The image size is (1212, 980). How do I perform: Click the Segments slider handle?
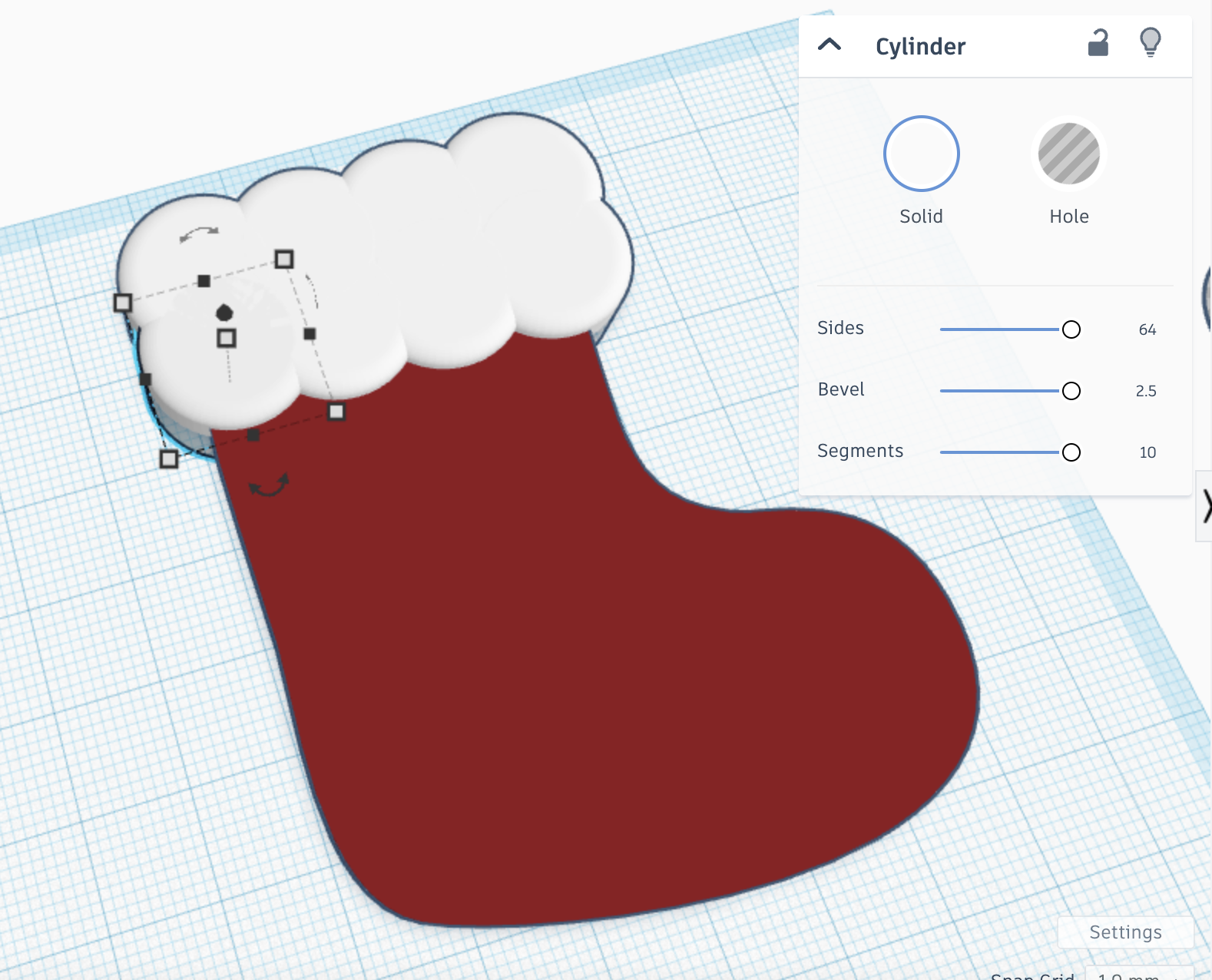pyautogui.click(x=1071, y=452)
